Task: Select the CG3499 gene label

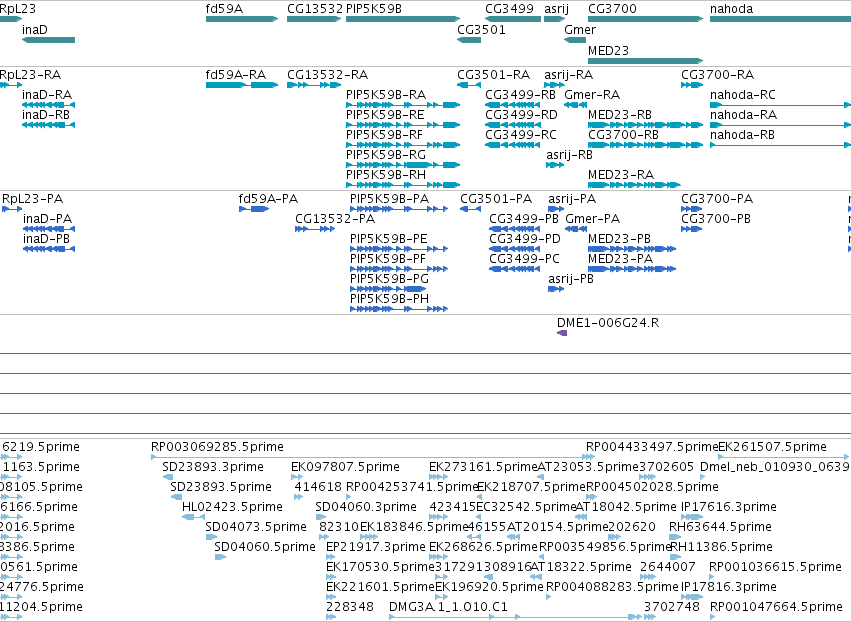Action: 509,9
